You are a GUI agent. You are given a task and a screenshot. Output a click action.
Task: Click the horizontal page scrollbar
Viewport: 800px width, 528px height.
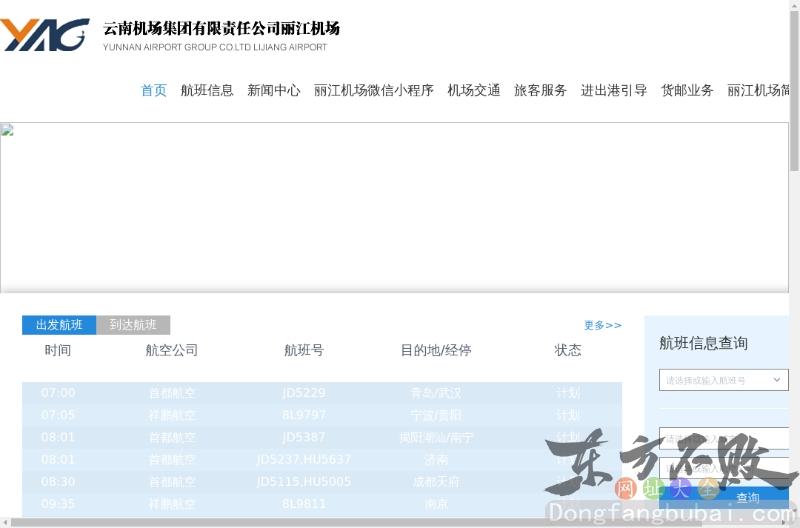click(x=355, y=523)
